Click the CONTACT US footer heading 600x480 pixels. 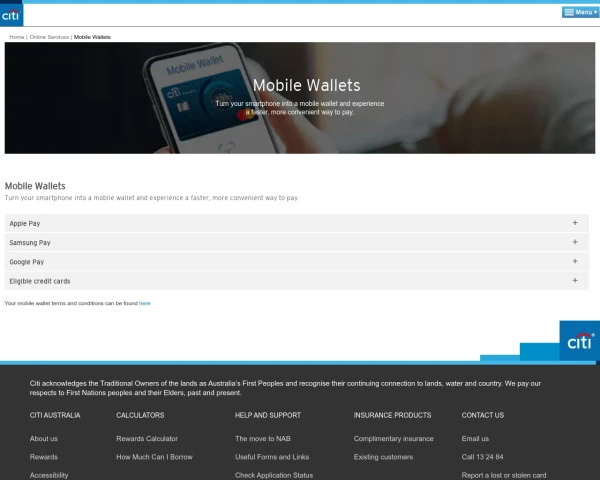coord(483,415)
